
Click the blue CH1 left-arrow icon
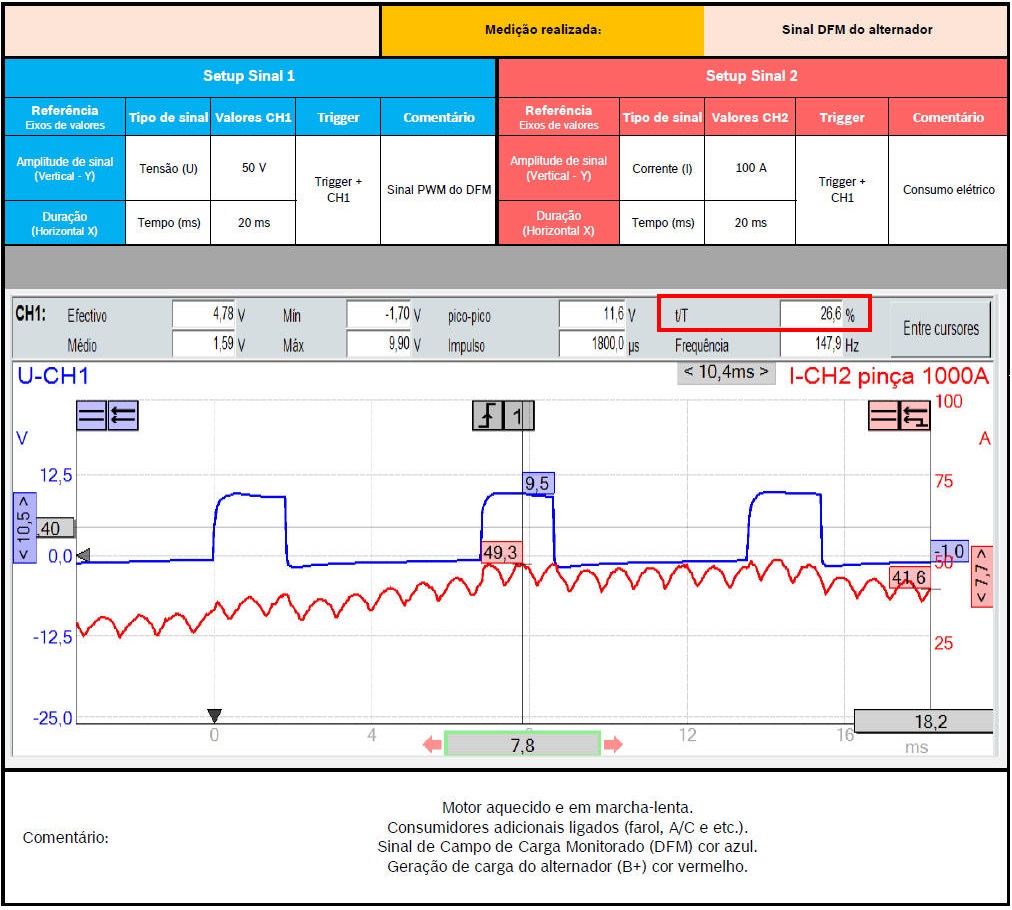(122, 416)
